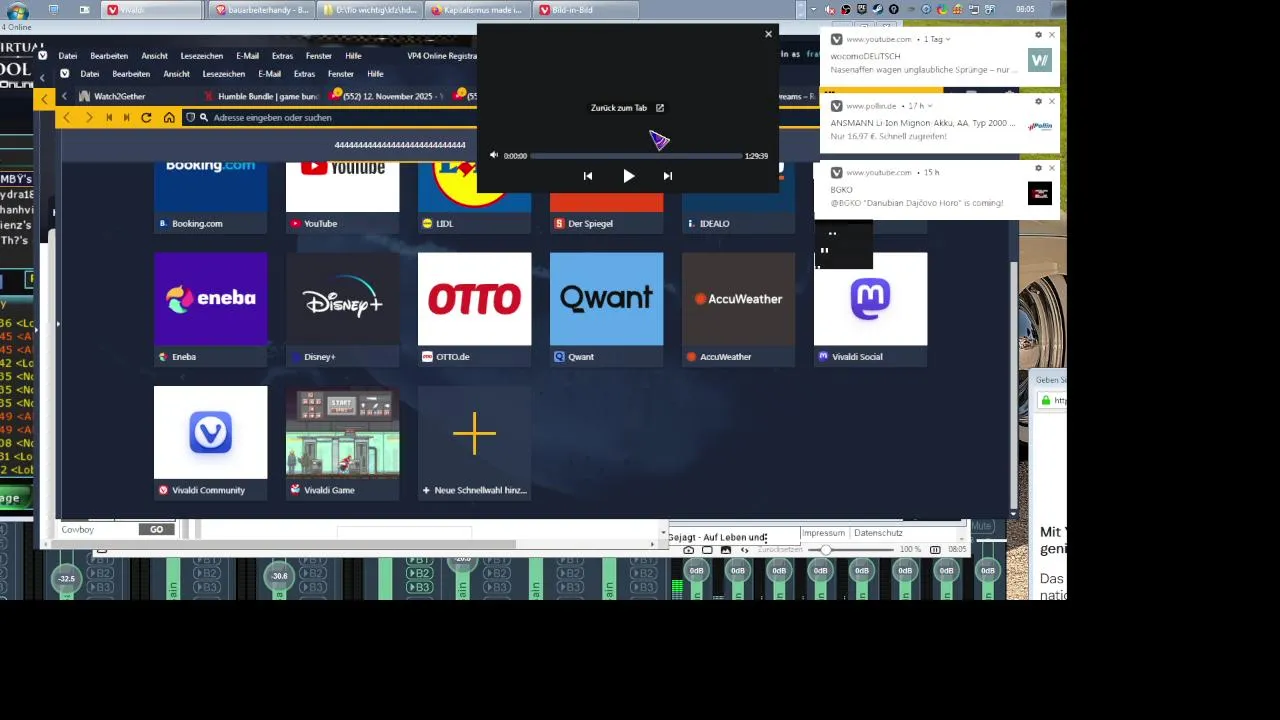Open the Disney+ speed dial icon

pyautogui.click(x=342, y=298)
